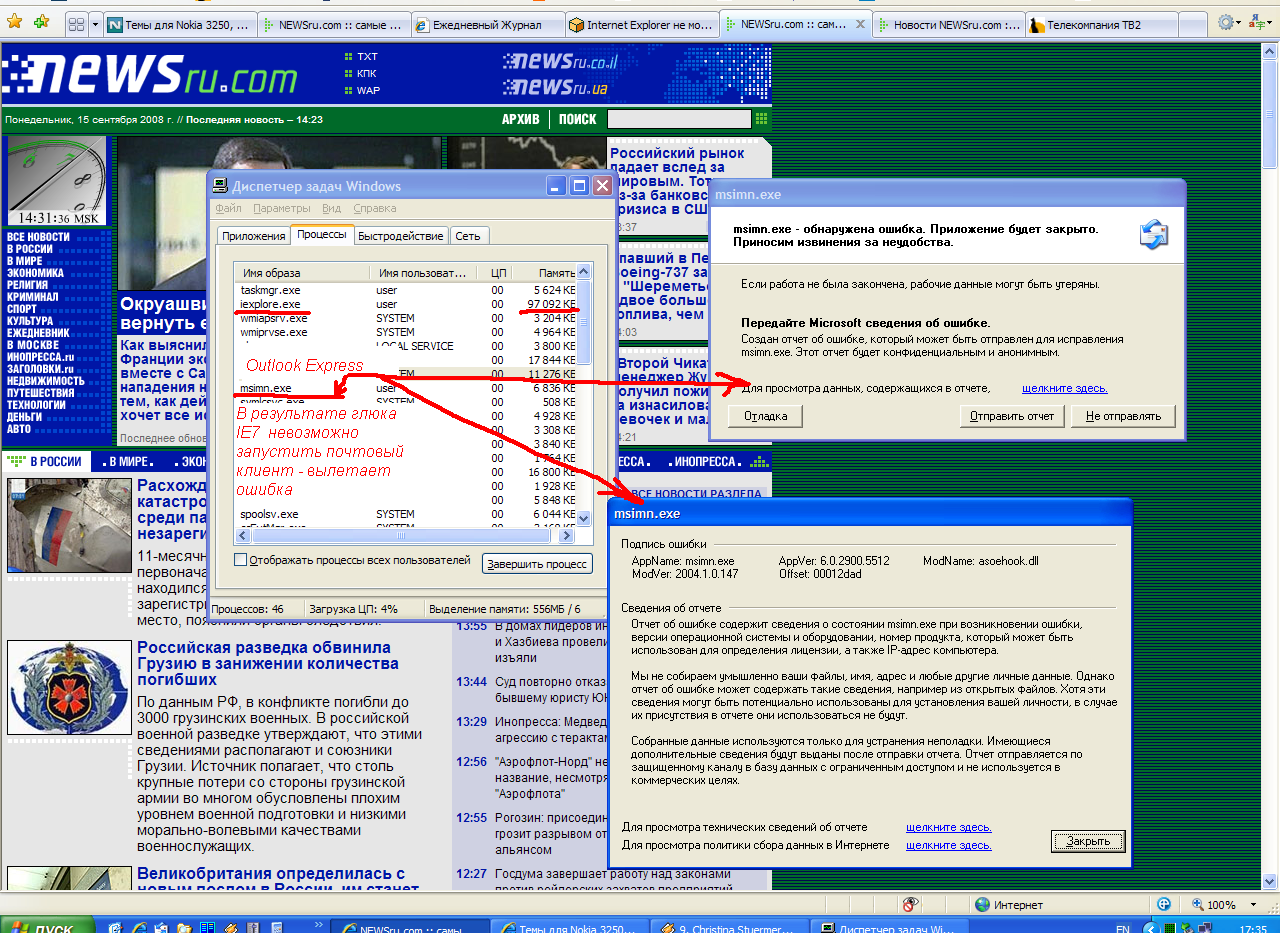Close the active NEWSru.com tab
This screenshot has height=933, width=1280.
(x=860, y=25)
